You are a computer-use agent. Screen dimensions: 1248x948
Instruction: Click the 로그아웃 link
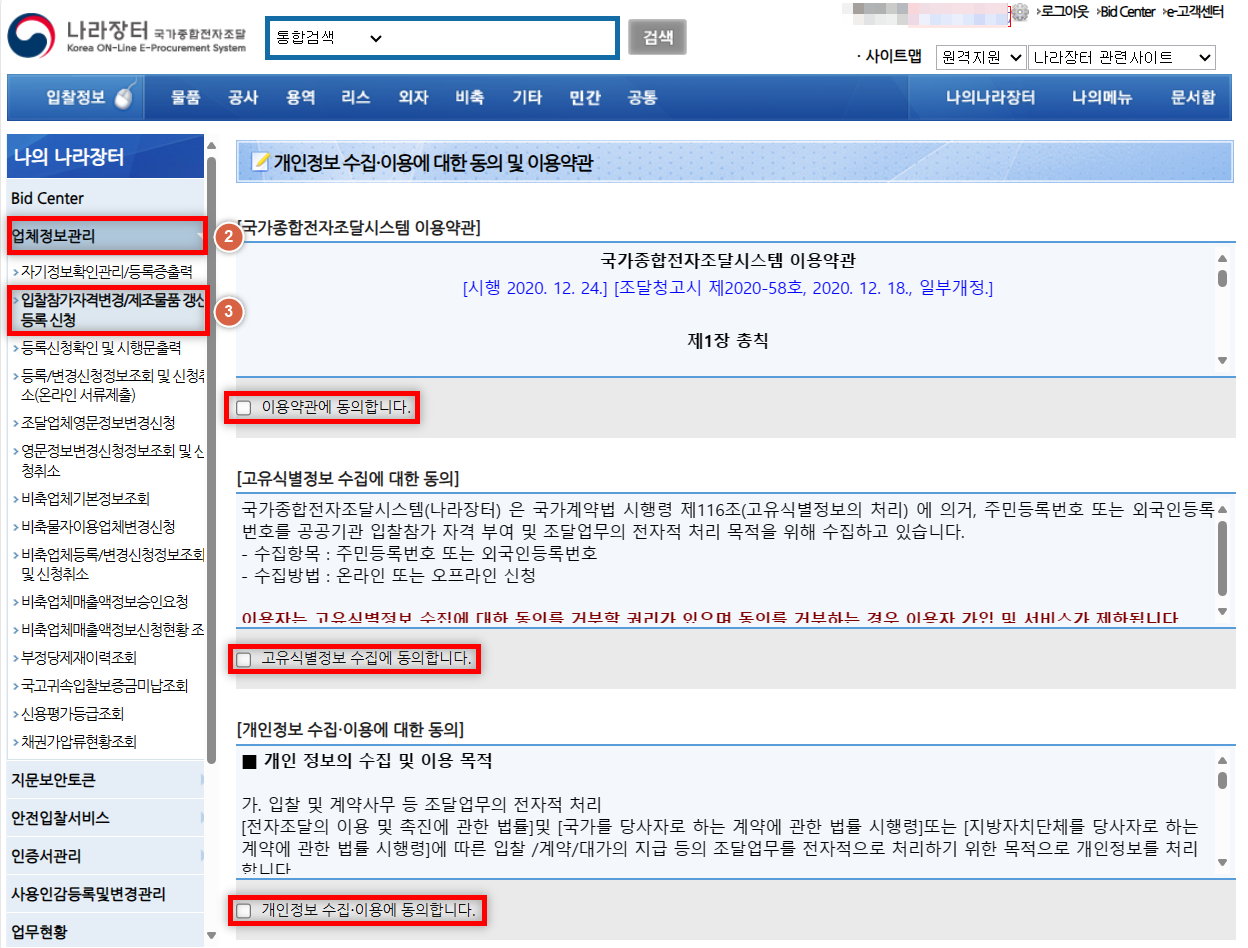coord(1067,12)
